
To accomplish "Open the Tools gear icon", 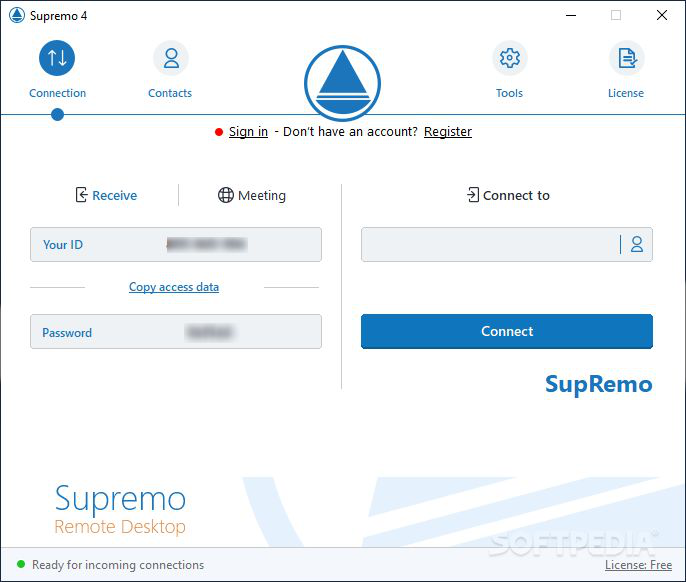I will point(510,58).
